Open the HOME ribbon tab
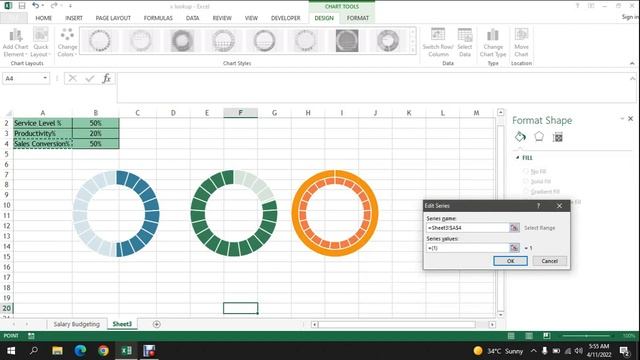This screenshot has height=360, width=640. click(x=43, y=18)
